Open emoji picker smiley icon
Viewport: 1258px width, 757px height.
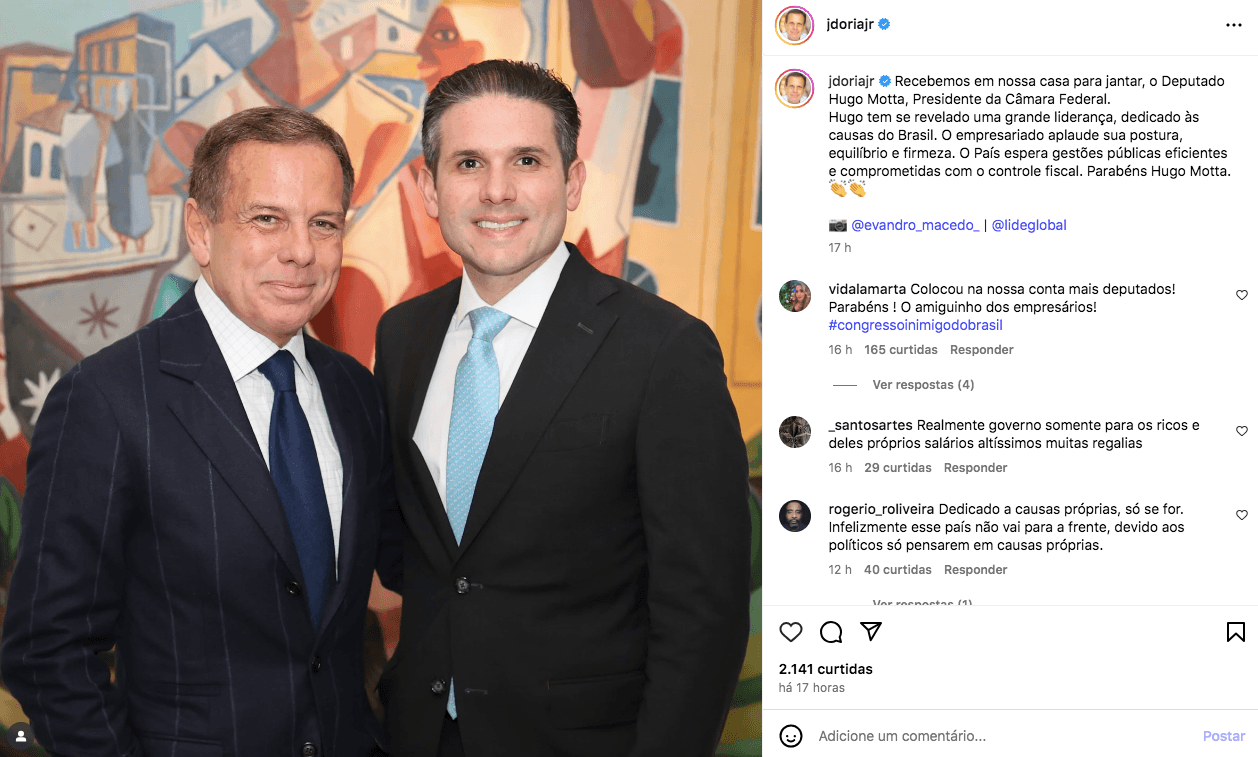[x=791, y=736]
